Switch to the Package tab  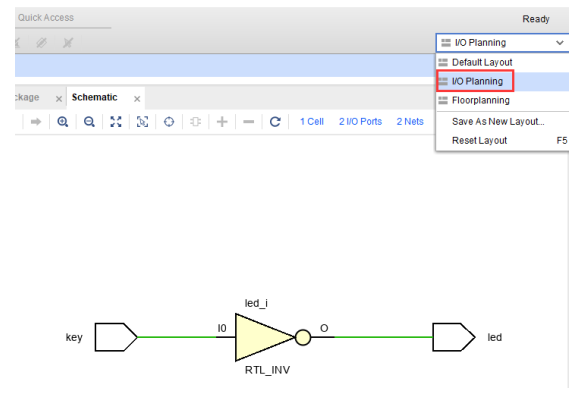click(x=27, y=97)
